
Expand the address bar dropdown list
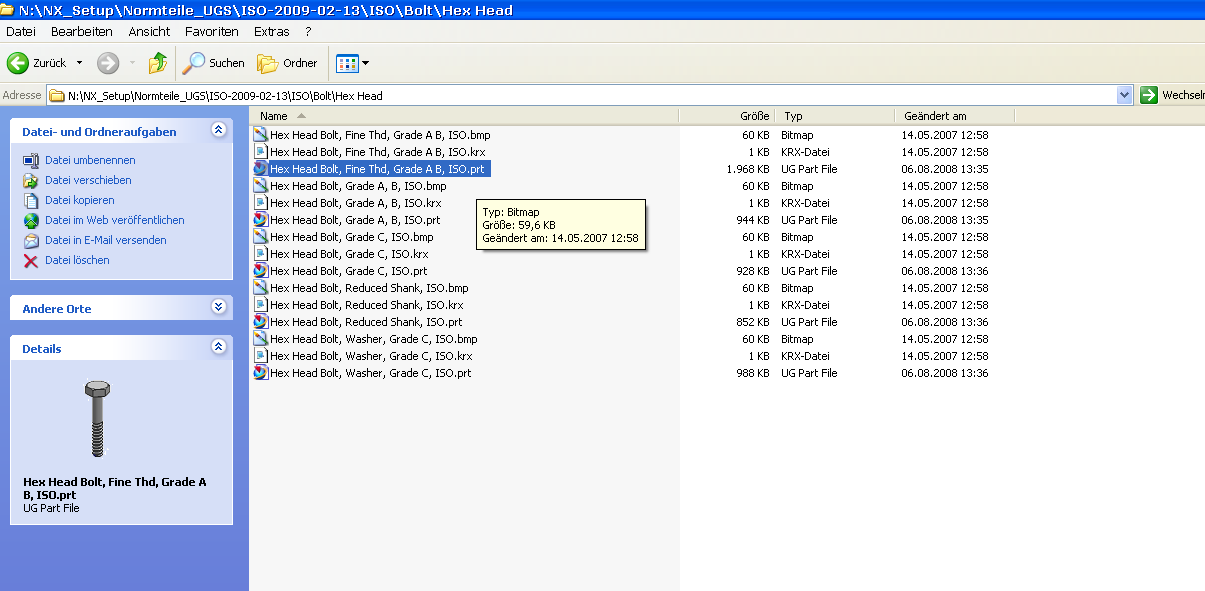point(1125,96)
